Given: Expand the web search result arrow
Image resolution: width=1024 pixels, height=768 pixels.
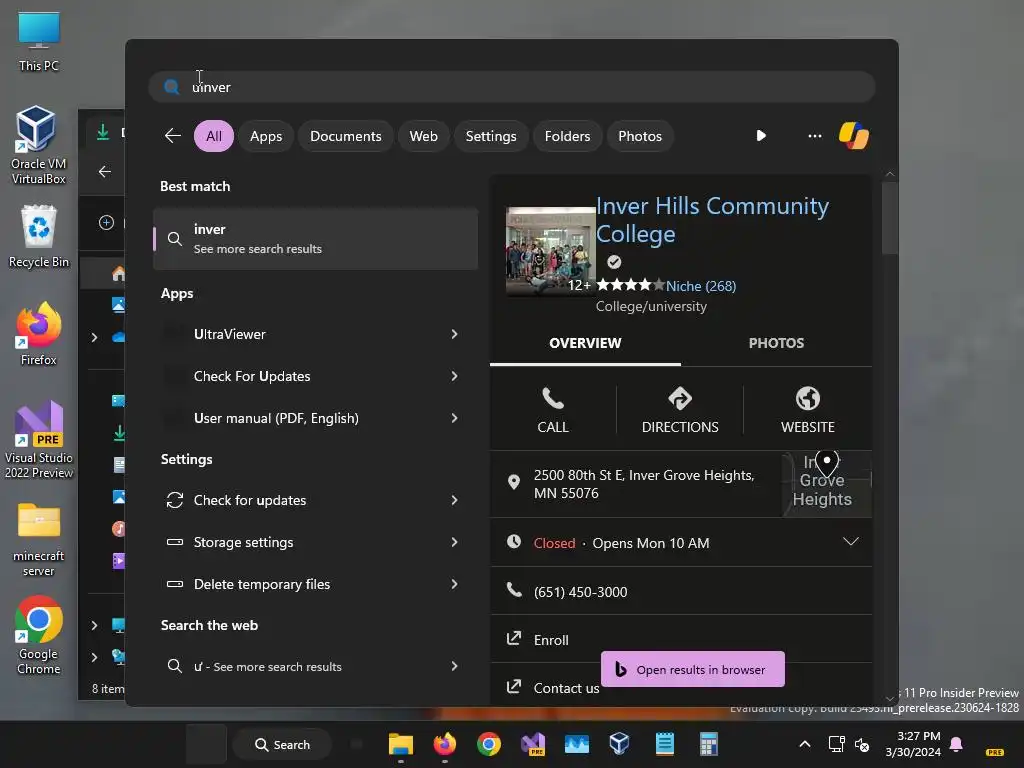Looking at the screenshot, I should (455, 666).
